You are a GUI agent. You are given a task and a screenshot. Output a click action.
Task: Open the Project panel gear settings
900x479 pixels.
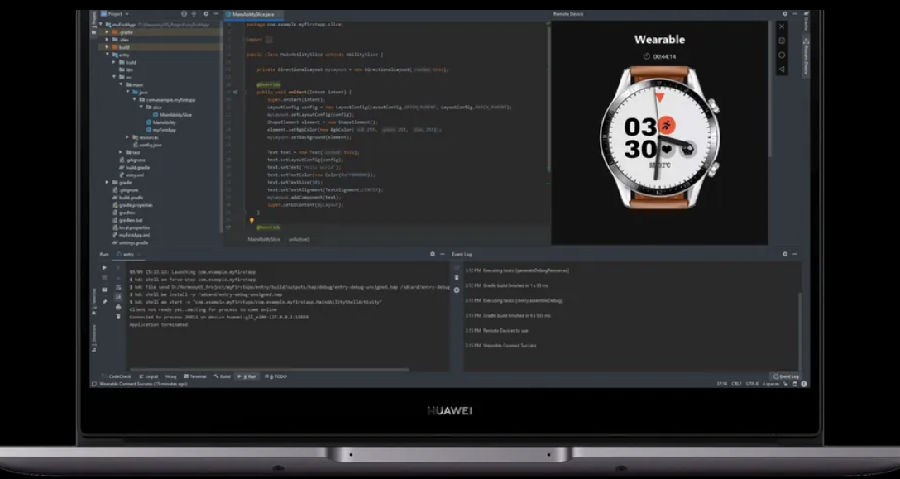(205, 14)
